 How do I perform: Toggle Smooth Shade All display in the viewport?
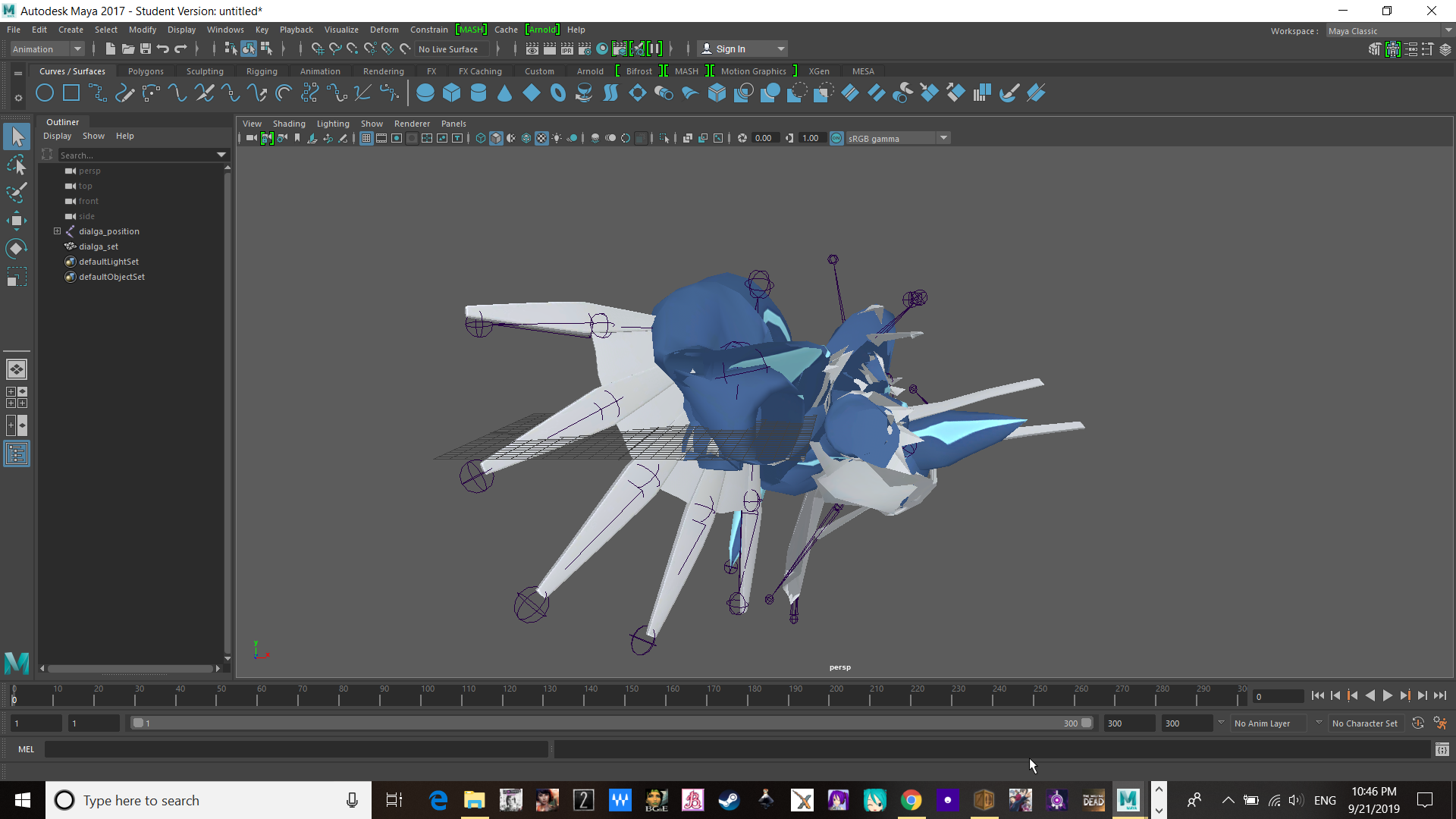(x=497, y=138)
